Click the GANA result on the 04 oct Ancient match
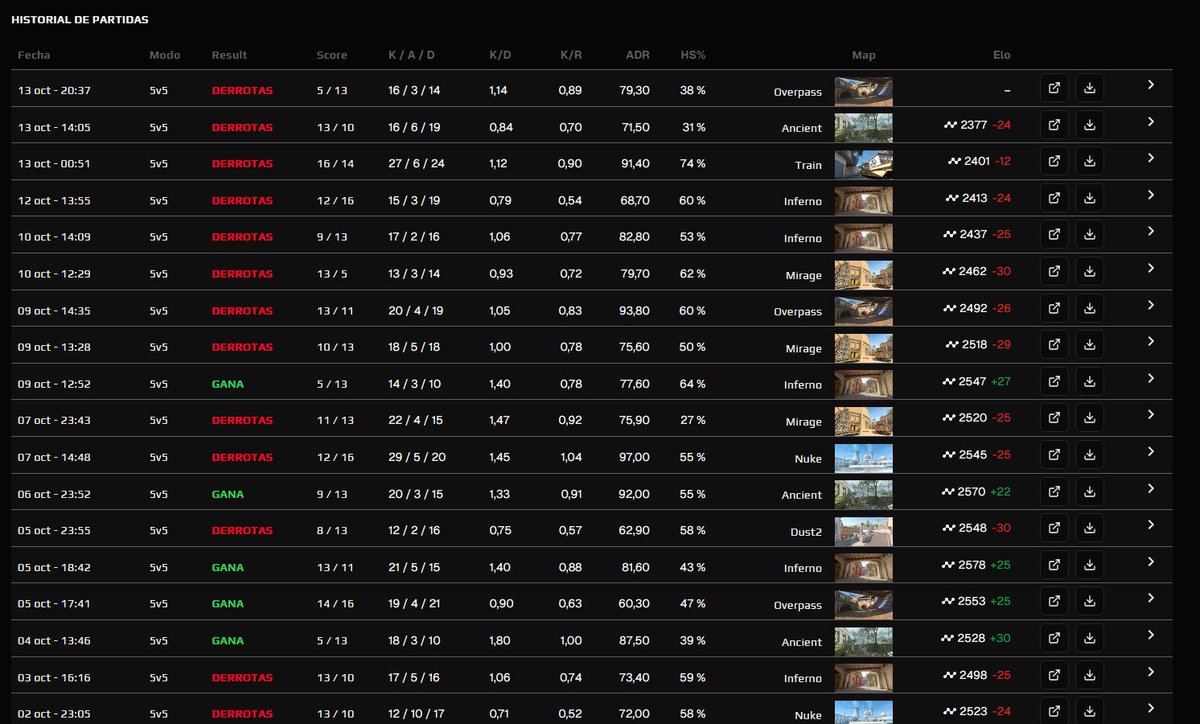This screenshot has height=724, width=1200. coord(226,639)
